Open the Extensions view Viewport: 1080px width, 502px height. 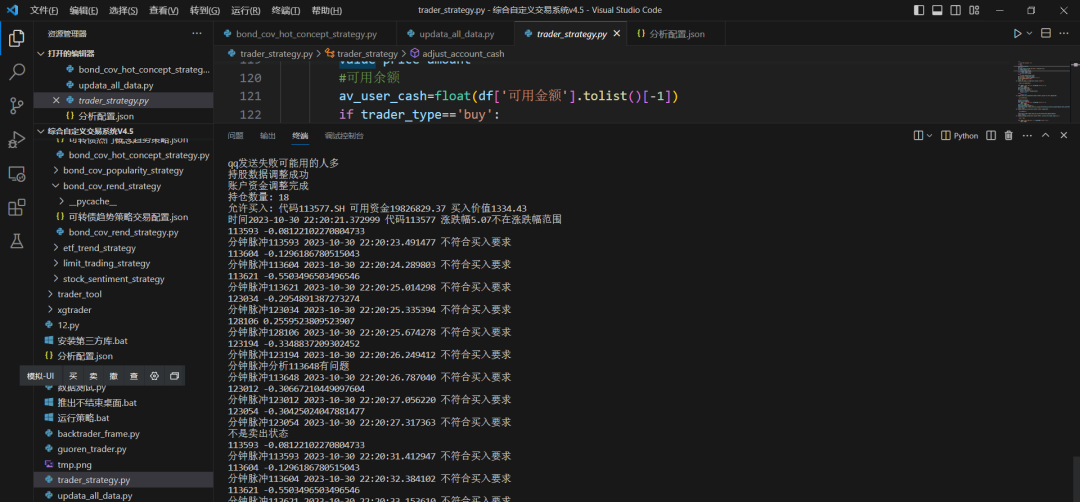tap(17, 207)
